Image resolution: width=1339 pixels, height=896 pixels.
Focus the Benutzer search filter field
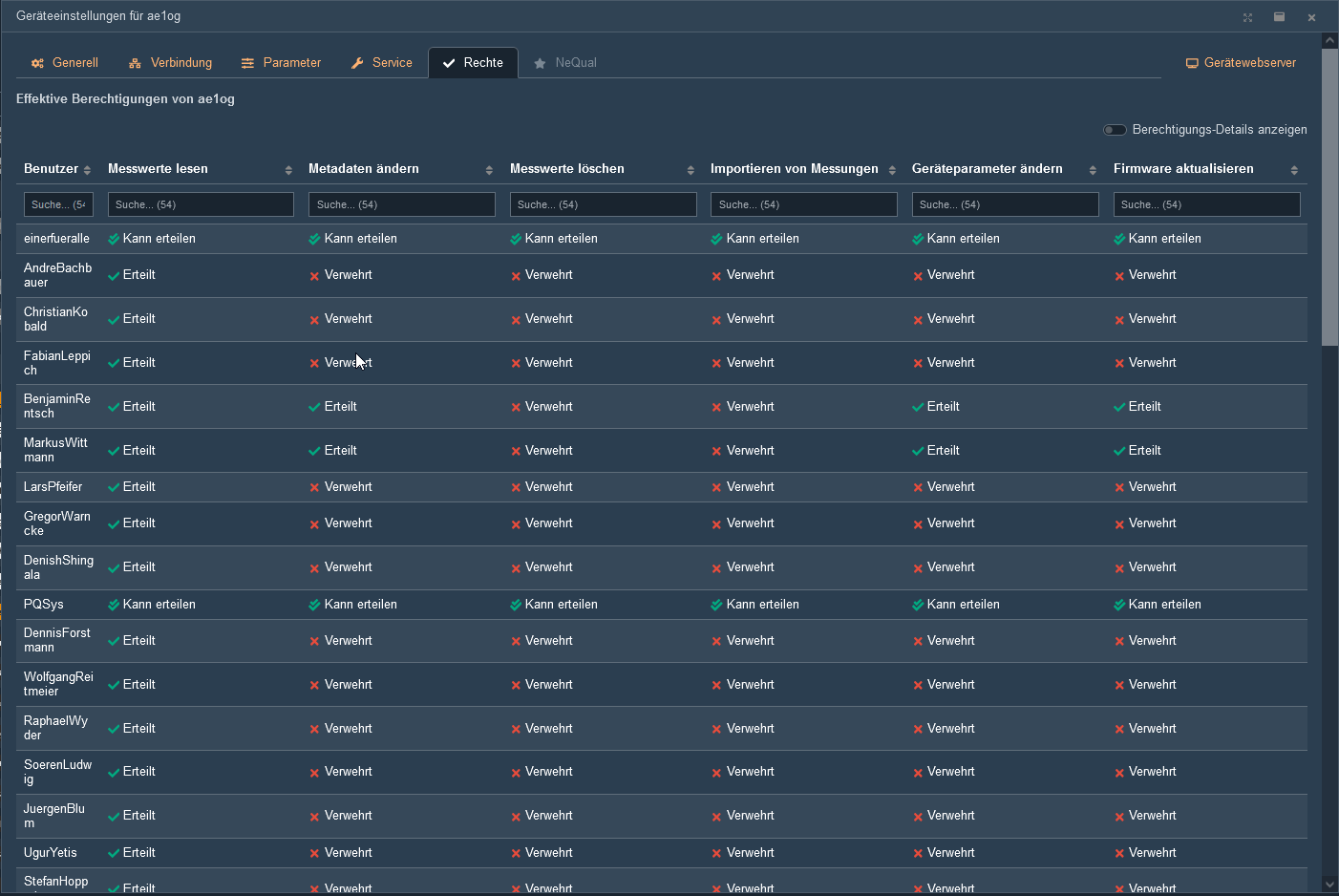(x=58, y=204)
